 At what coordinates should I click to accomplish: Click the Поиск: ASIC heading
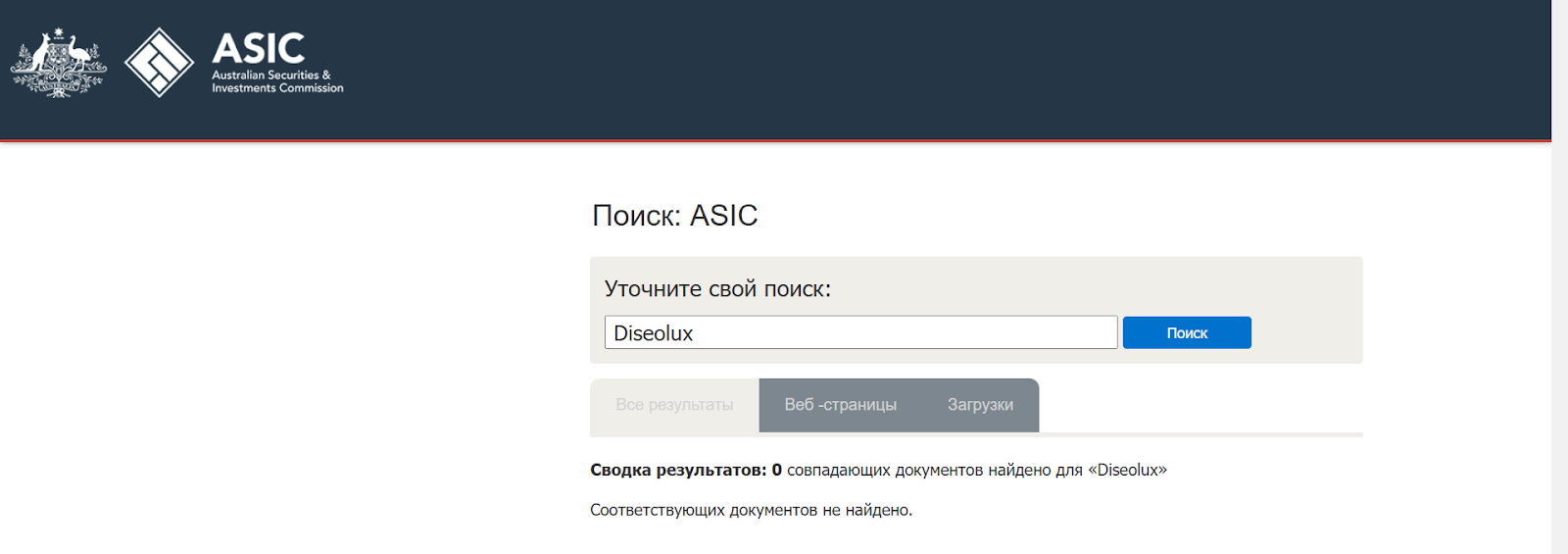(x=675, y=216)
